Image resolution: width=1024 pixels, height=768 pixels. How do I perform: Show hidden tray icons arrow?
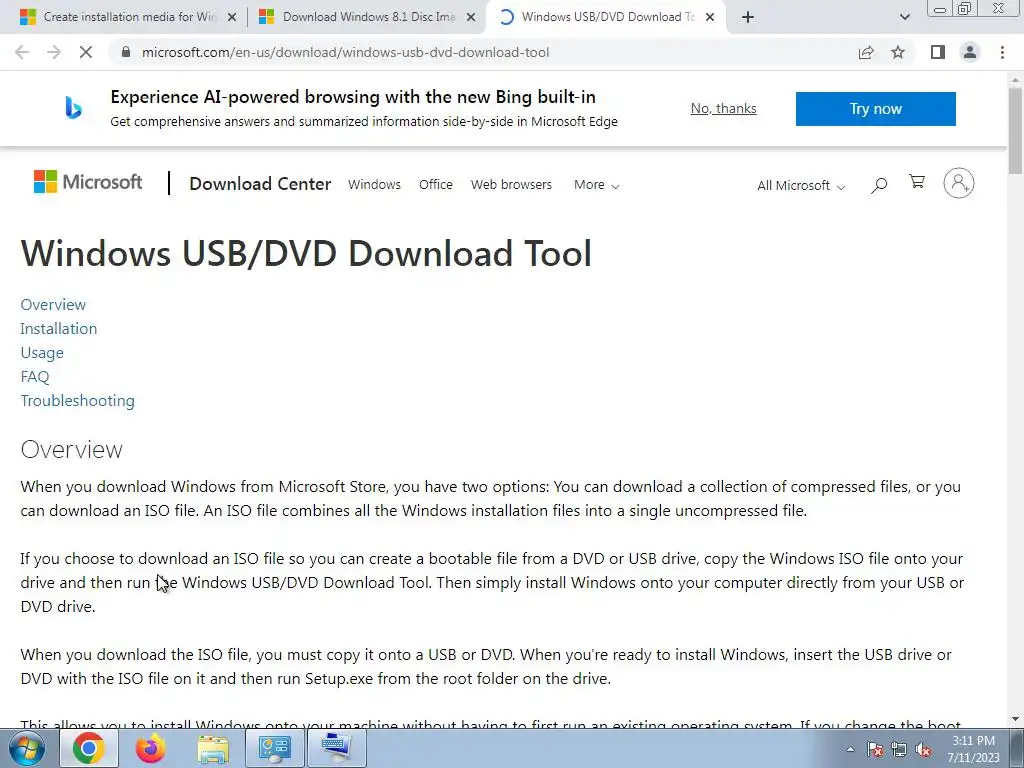click(x=850, y=749)
